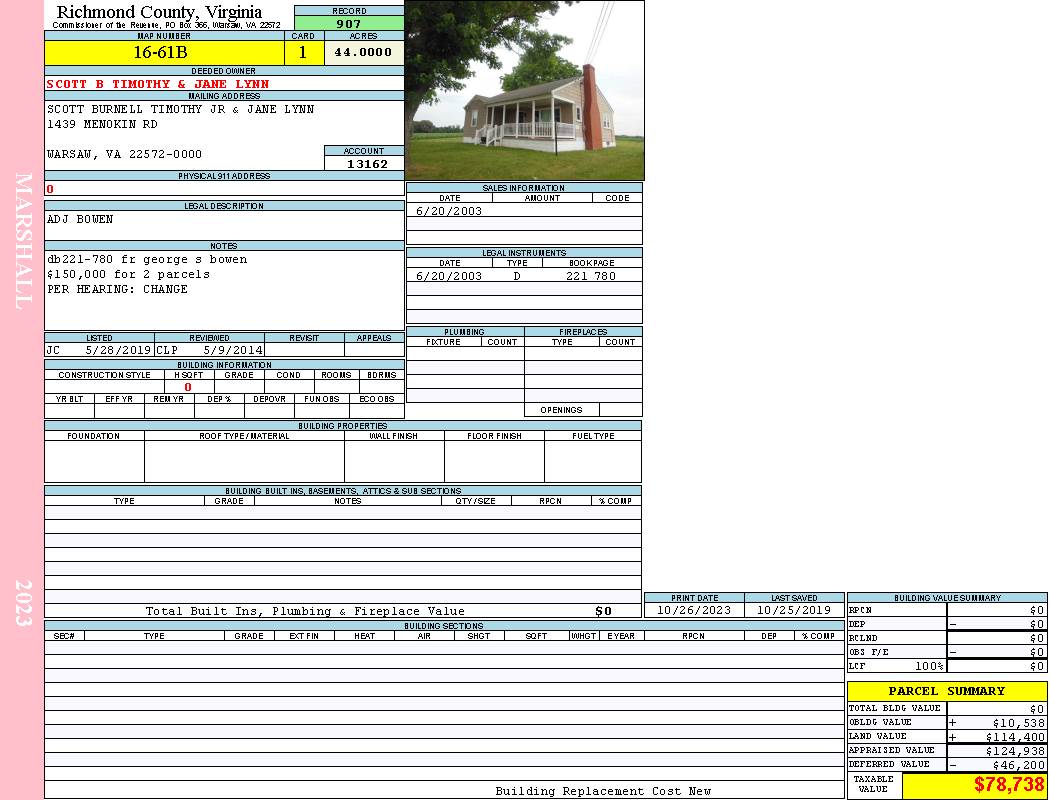Image resolution: width=1050 pixels, height=800 pixels.
Task: Click OBLDG value $10,538
Action: [x=1019, y=723]
